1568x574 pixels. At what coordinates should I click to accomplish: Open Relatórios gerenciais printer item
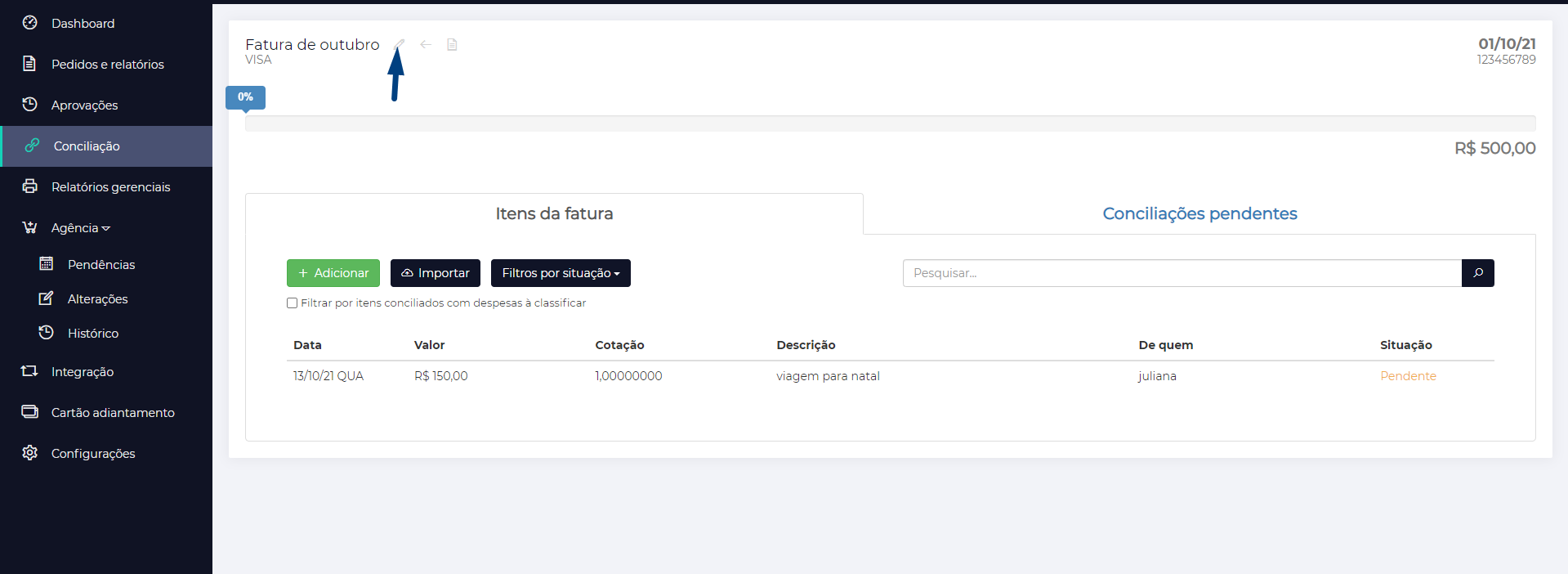coord(110,187)
